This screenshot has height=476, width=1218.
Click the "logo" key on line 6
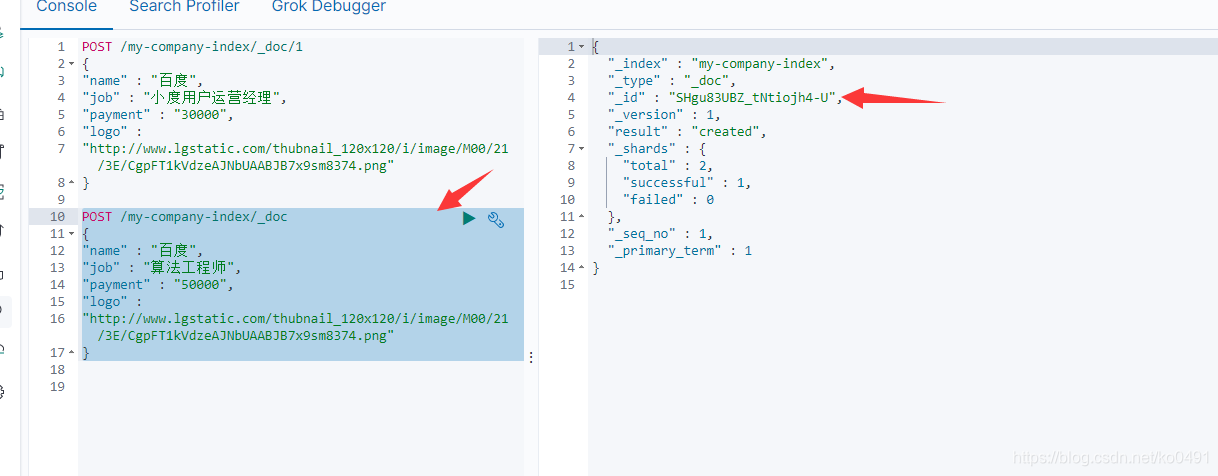point(104,132)
